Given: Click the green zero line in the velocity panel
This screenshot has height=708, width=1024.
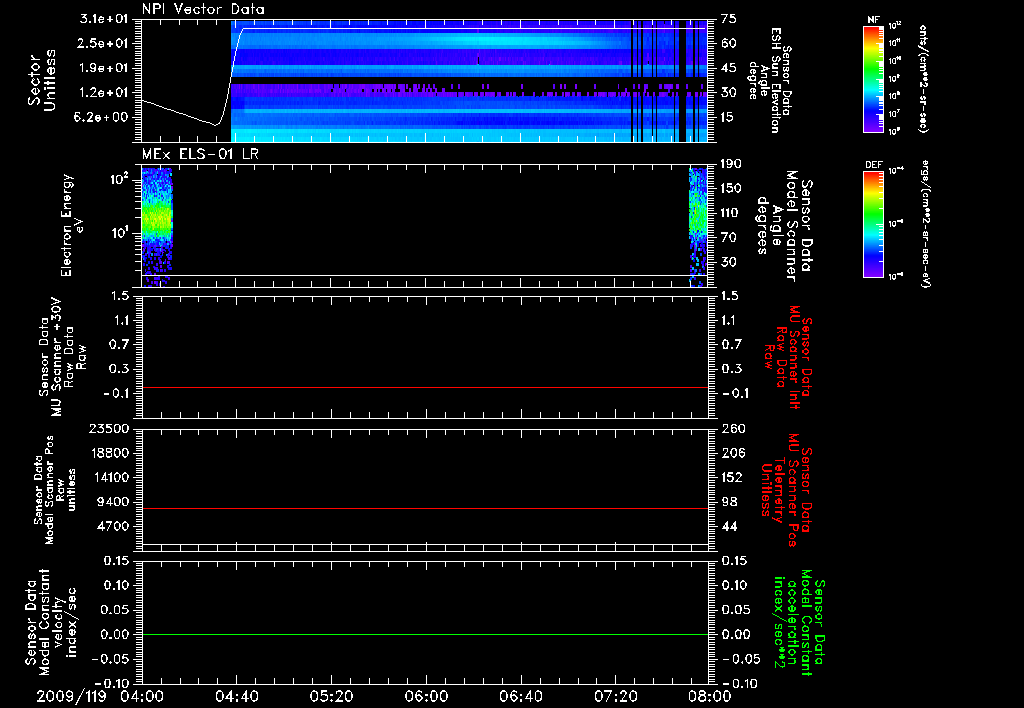Looking at the screenshot, I should (x=424, y=634).
